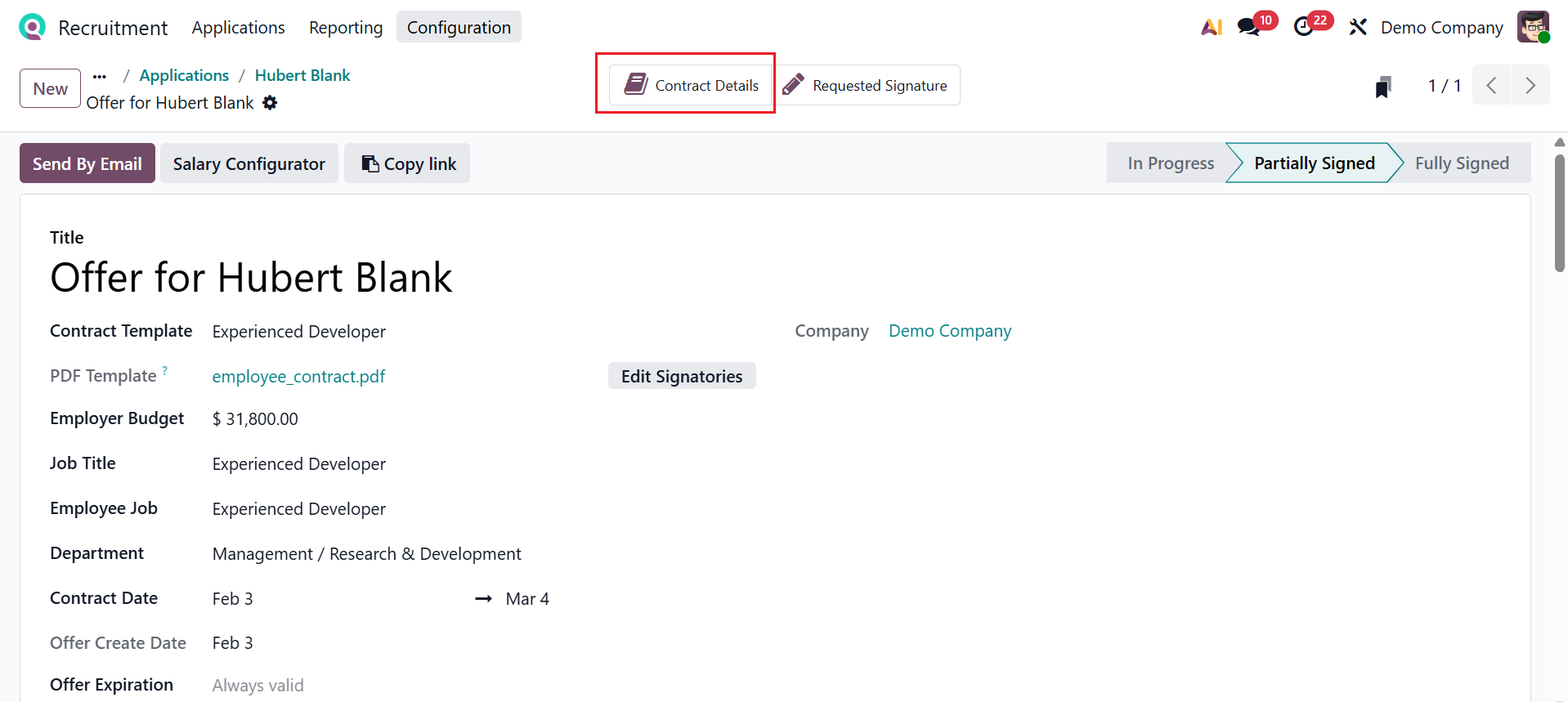Go to the previous record arrow
Screen dimensions: 1568x702
[x=1491, y=86]
